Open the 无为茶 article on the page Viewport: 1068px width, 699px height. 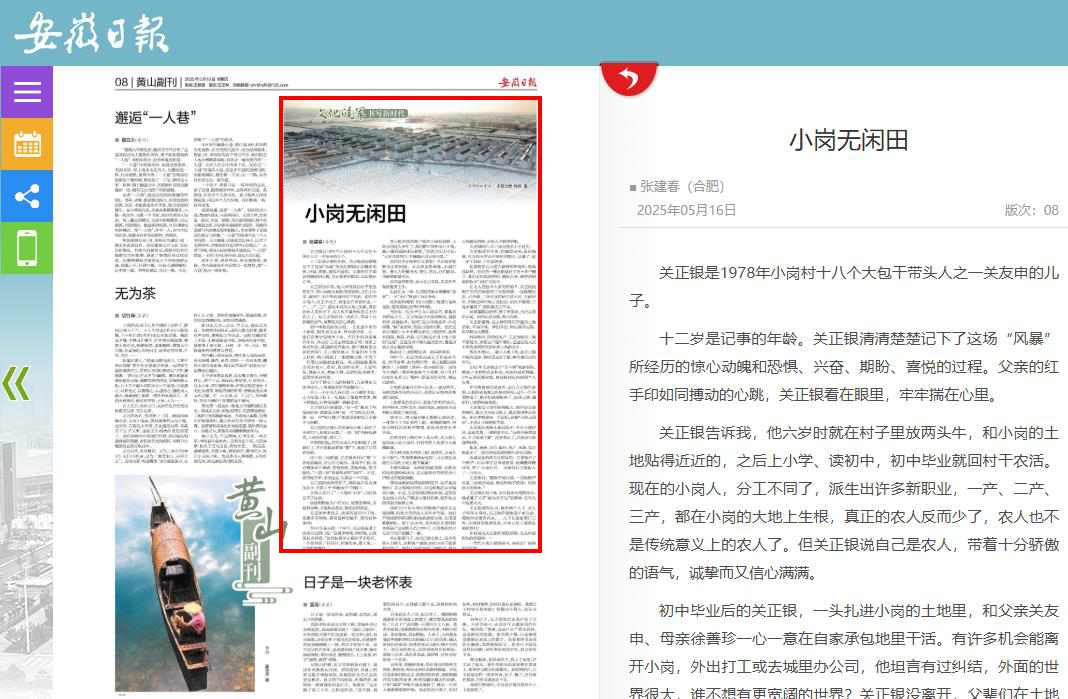135,293
